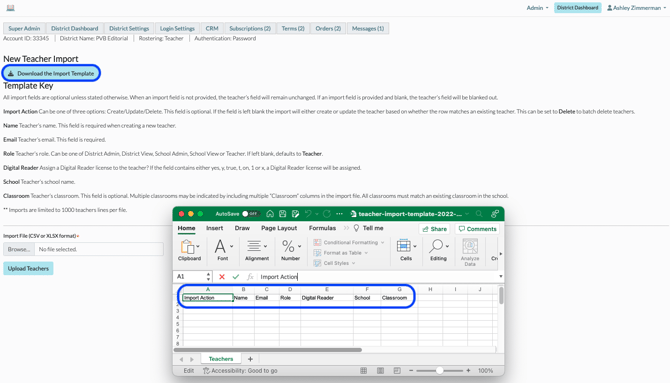Add a new sheet with plus button
This screenshot has height=383, width=670.
click(250, 359)
